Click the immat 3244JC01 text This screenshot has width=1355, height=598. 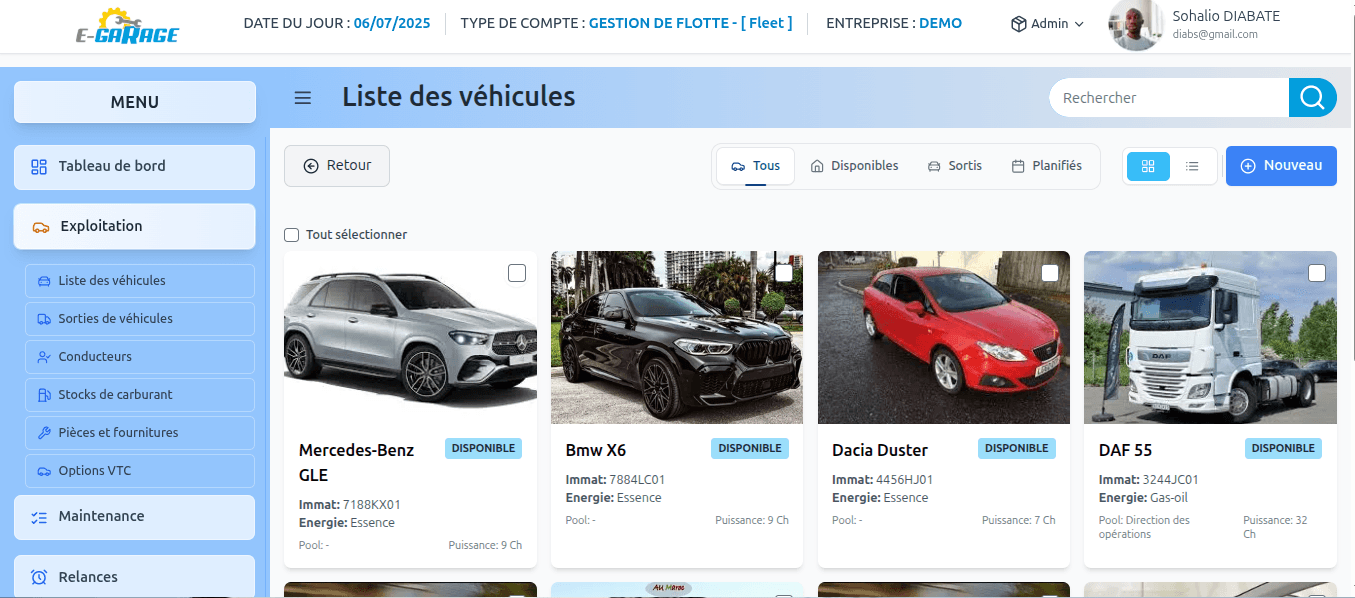(x=1171, y=480)
